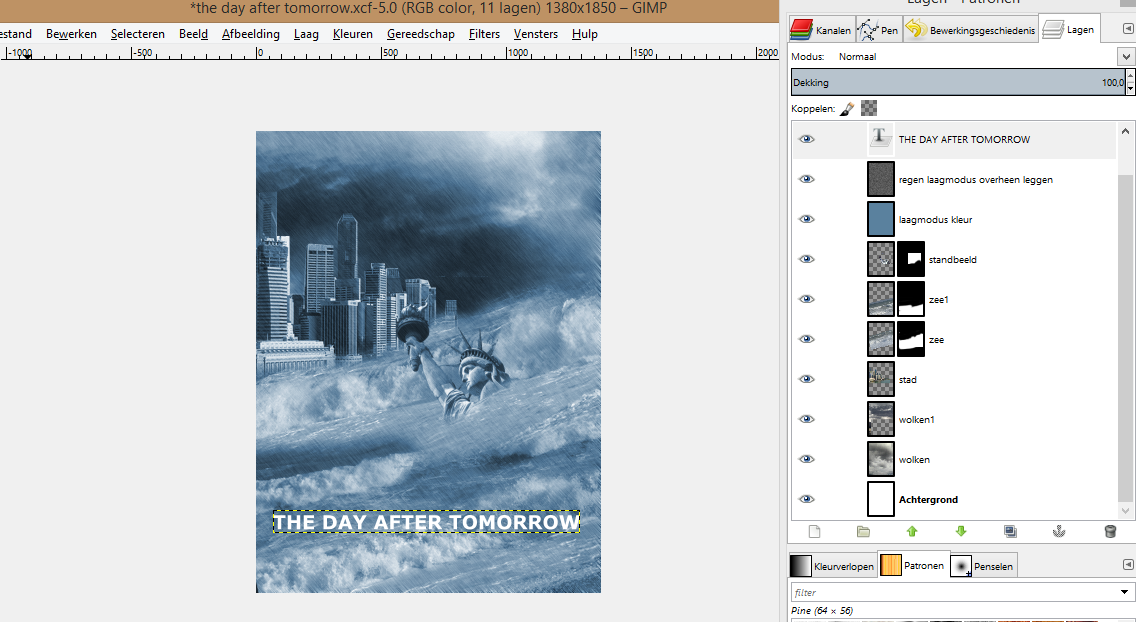Hide the 'standbeeld' layer visibility eye
The height and width of the screenshot is (622, 1136).
coord(806,259)
